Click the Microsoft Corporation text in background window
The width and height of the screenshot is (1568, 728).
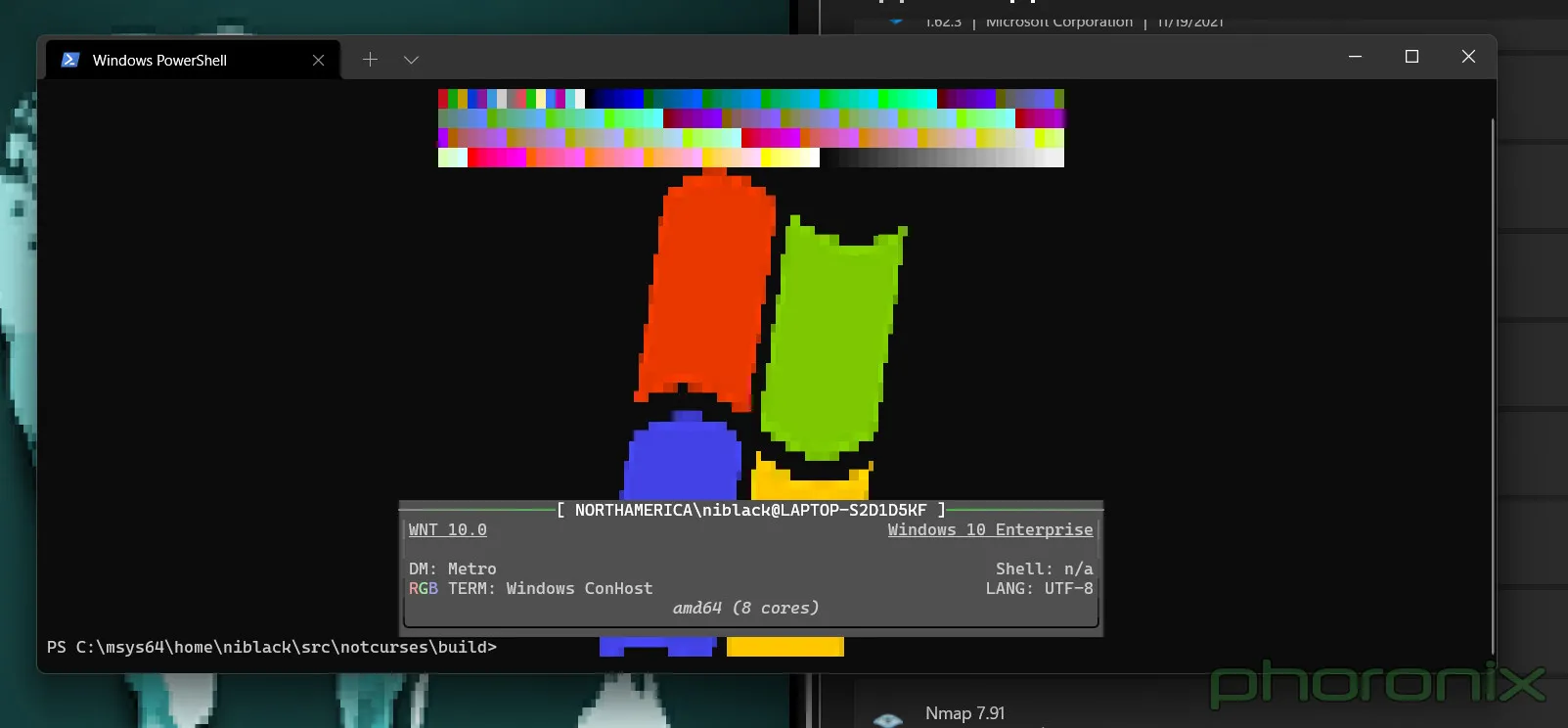(1059, 22)
